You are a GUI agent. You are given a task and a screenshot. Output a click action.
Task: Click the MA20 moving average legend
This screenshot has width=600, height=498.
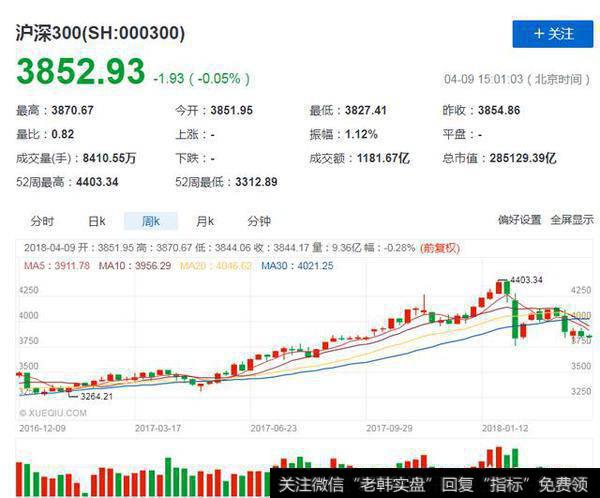click(x=216, y=266)
